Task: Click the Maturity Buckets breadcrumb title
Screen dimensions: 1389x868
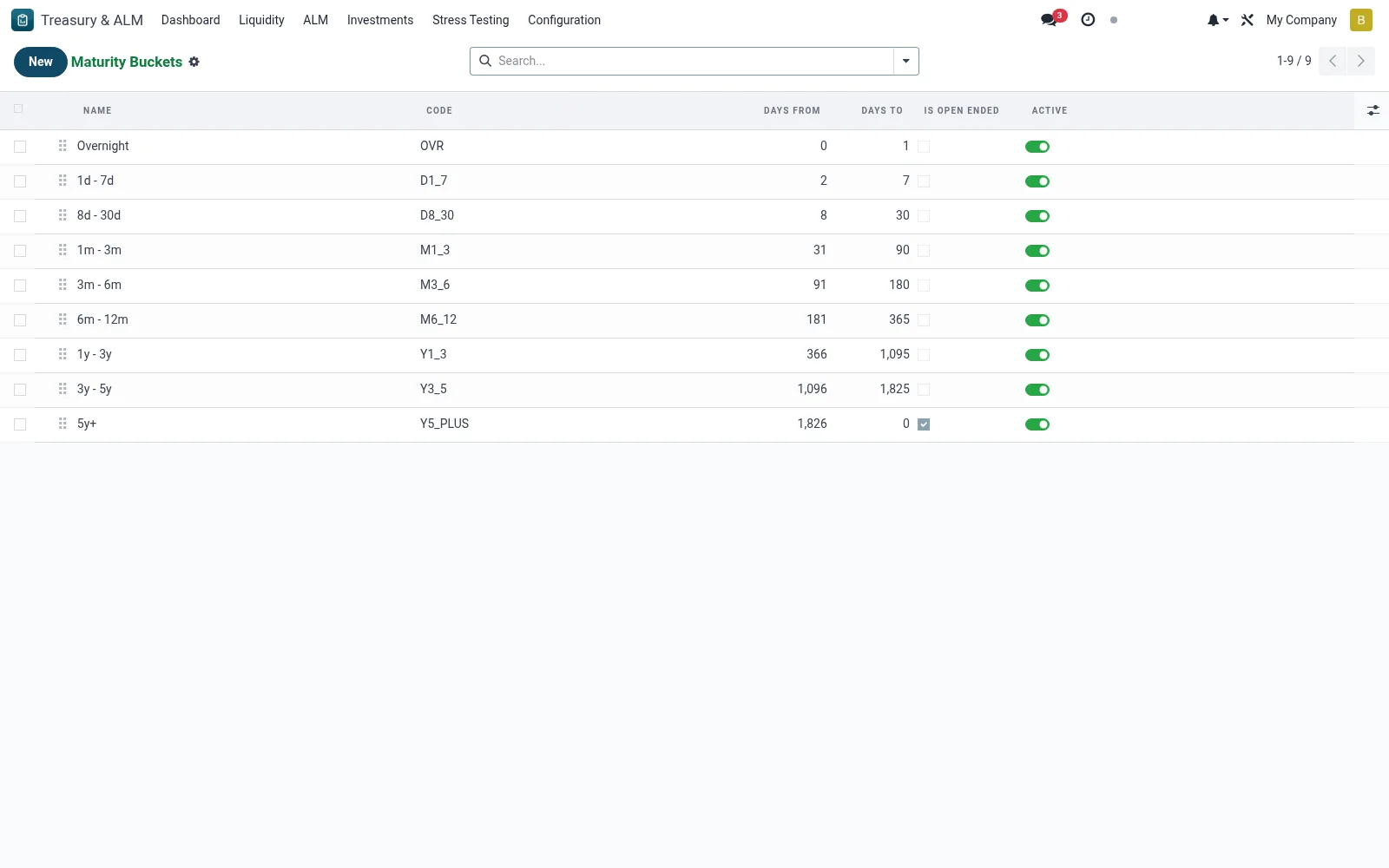Action: pos(127,62)
